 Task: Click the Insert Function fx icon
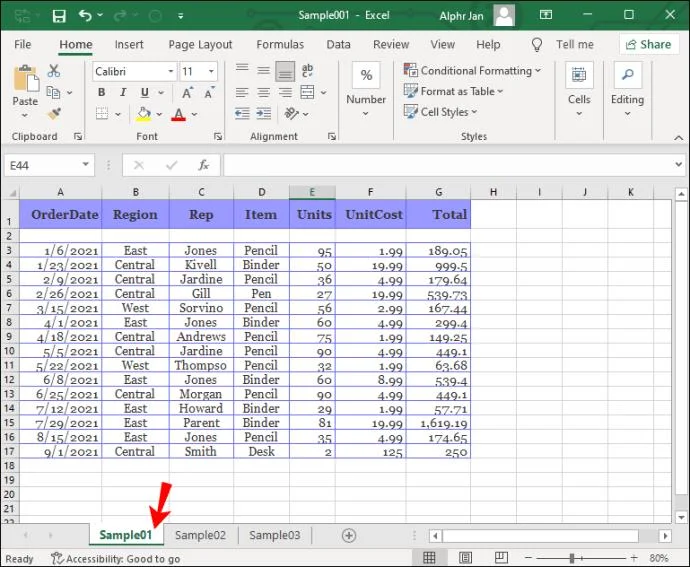[x=203, y=165]
